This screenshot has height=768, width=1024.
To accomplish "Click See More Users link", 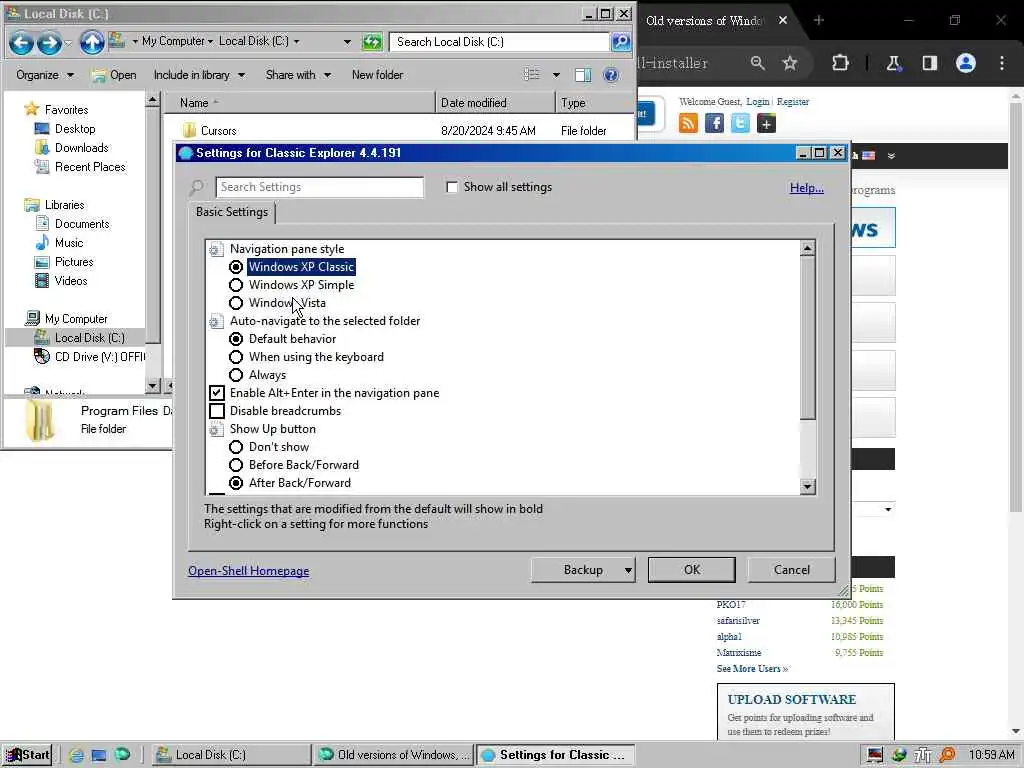I will (752, 669).
